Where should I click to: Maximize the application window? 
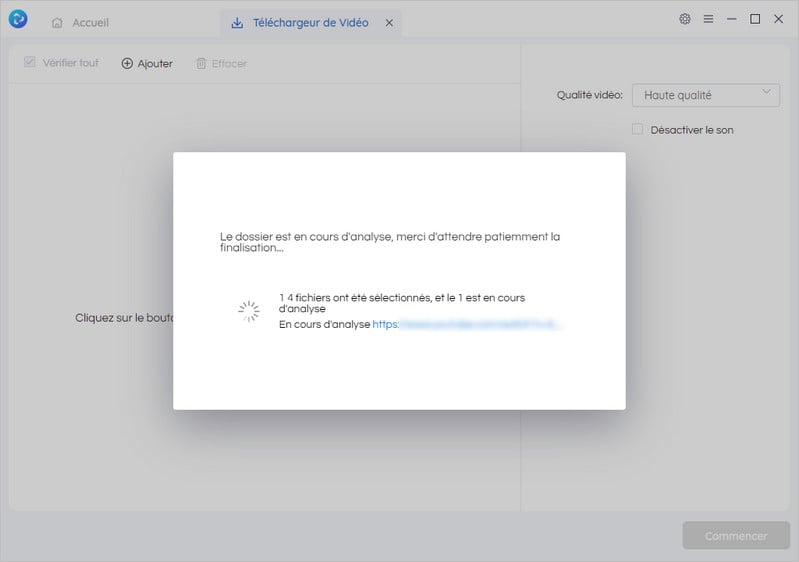(755, 19)
